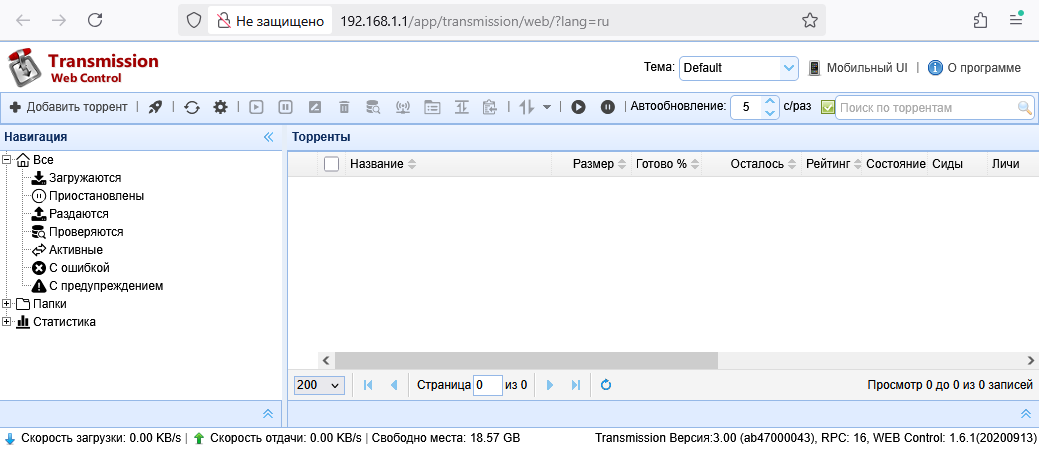Image resolution: width=1039 pixels, height=450 pixels.
Task: Open the О программе info link
Action: [x=974, y=68]
